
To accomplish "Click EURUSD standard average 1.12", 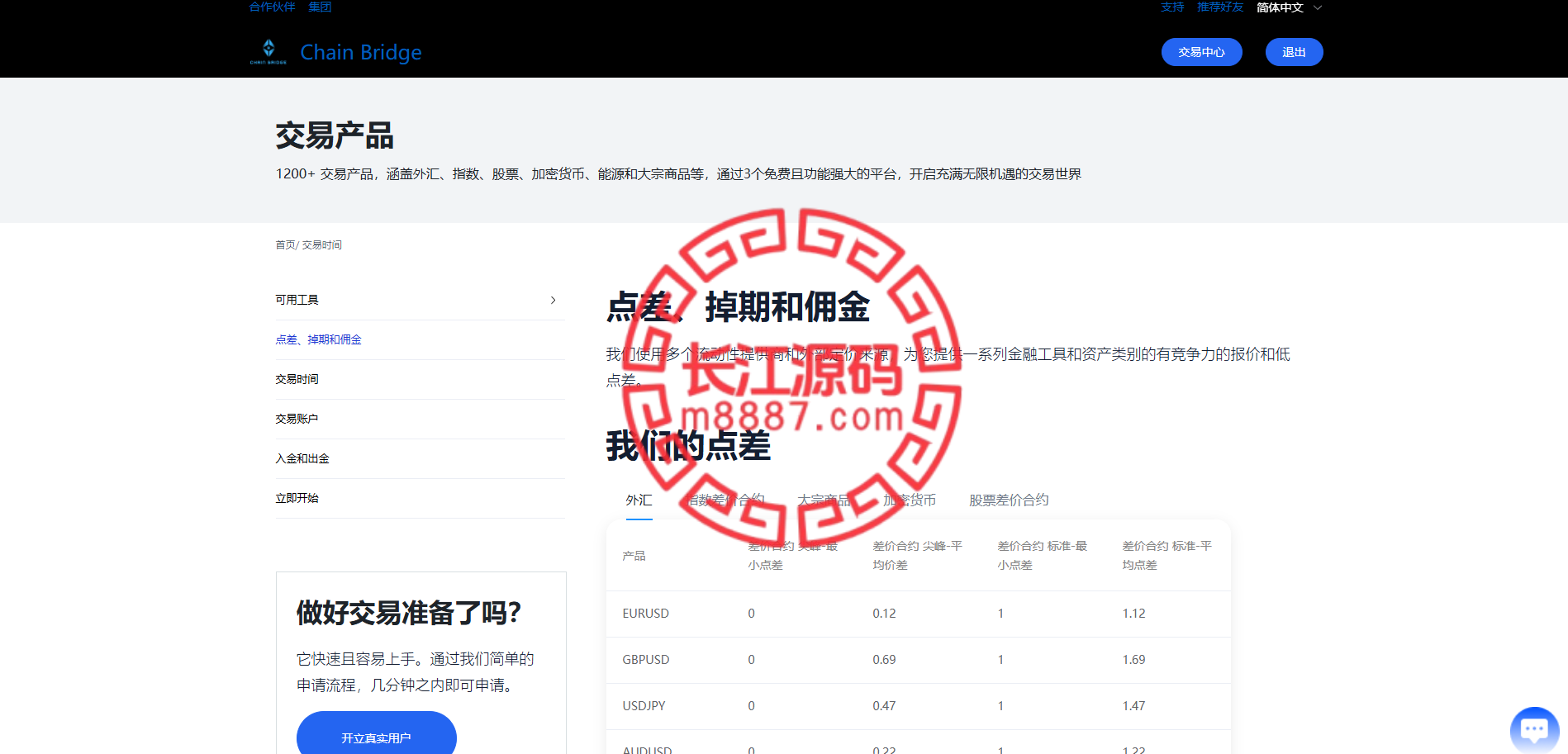I will (1133, 614).
